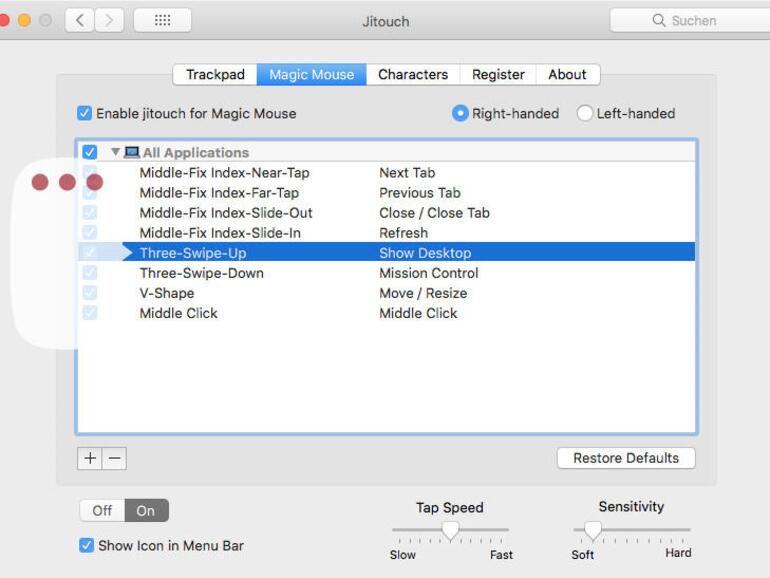Show all preferences grid button

[163, 21]
